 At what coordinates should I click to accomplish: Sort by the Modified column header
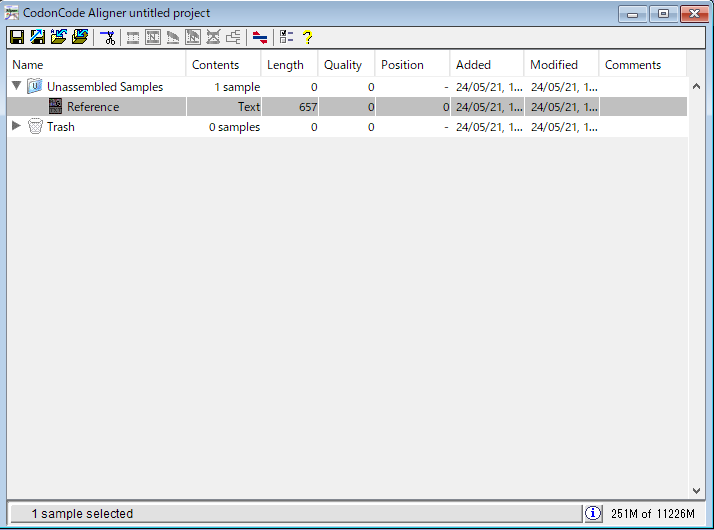(x=561, y=65)
